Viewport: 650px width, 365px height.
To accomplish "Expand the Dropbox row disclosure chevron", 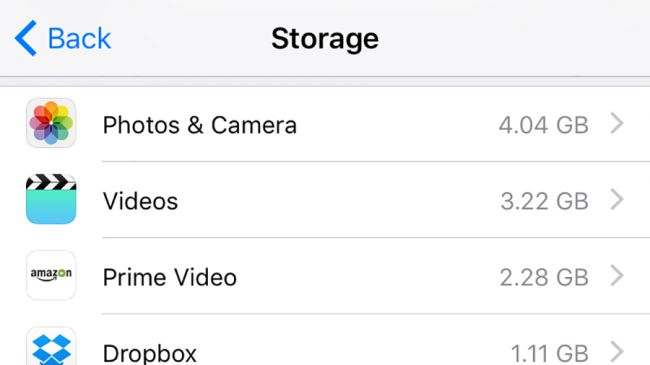I will coord(617,352).
